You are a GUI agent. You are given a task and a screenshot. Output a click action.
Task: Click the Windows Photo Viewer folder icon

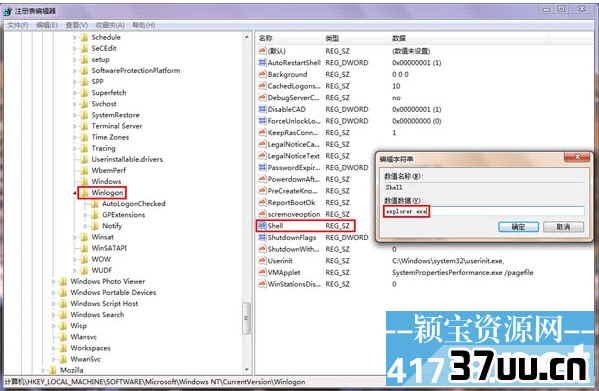63,281
